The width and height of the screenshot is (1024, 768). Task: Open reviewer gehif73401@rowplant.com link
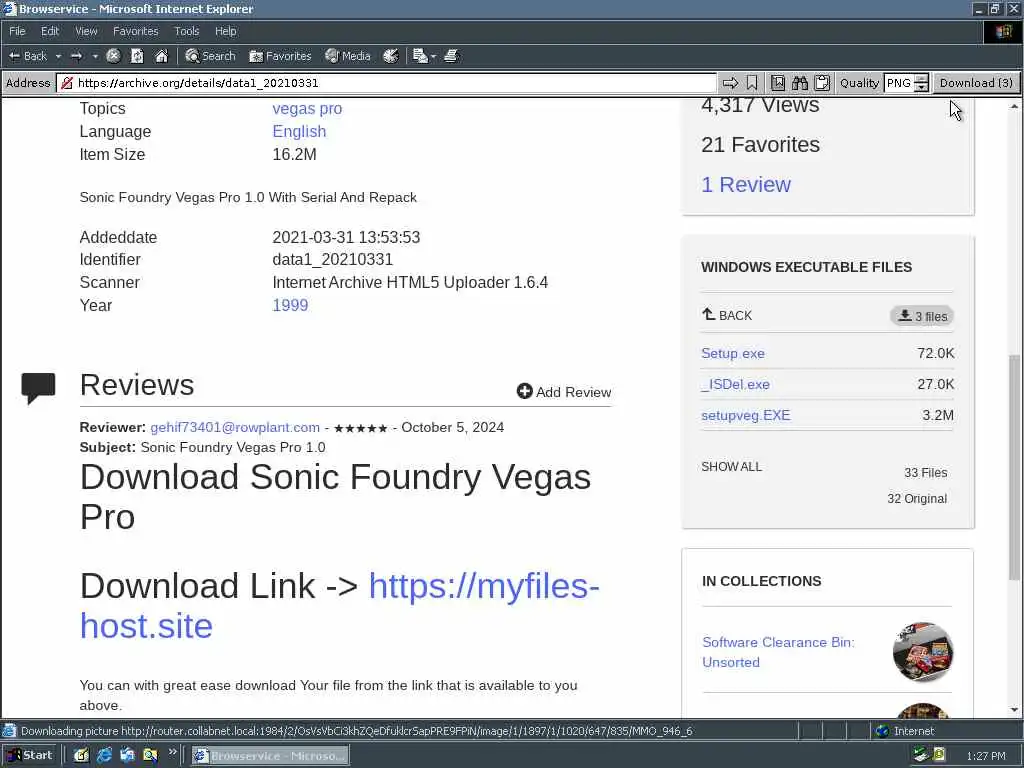tap(235, 427)
